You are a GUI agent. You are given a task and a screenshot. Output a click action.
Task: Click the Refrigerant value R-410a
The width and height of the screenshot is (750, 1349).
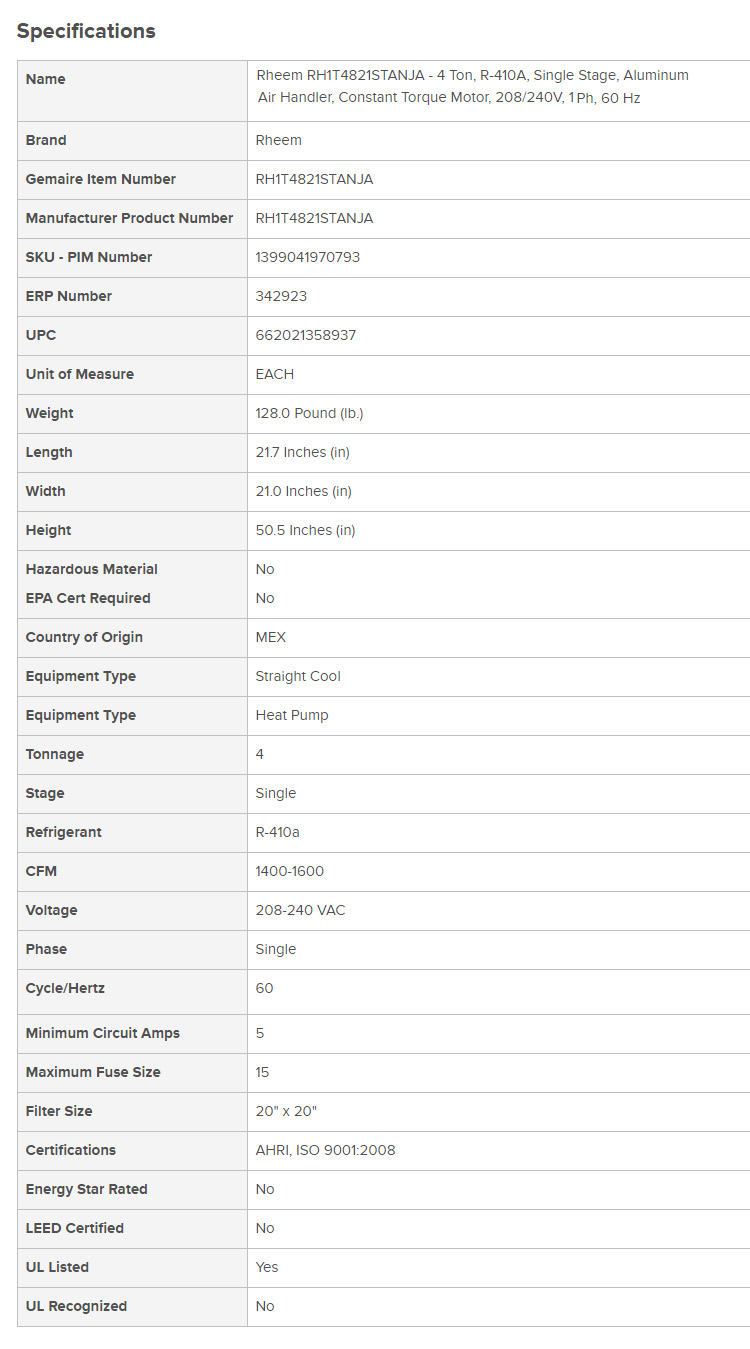pos(278,832)
